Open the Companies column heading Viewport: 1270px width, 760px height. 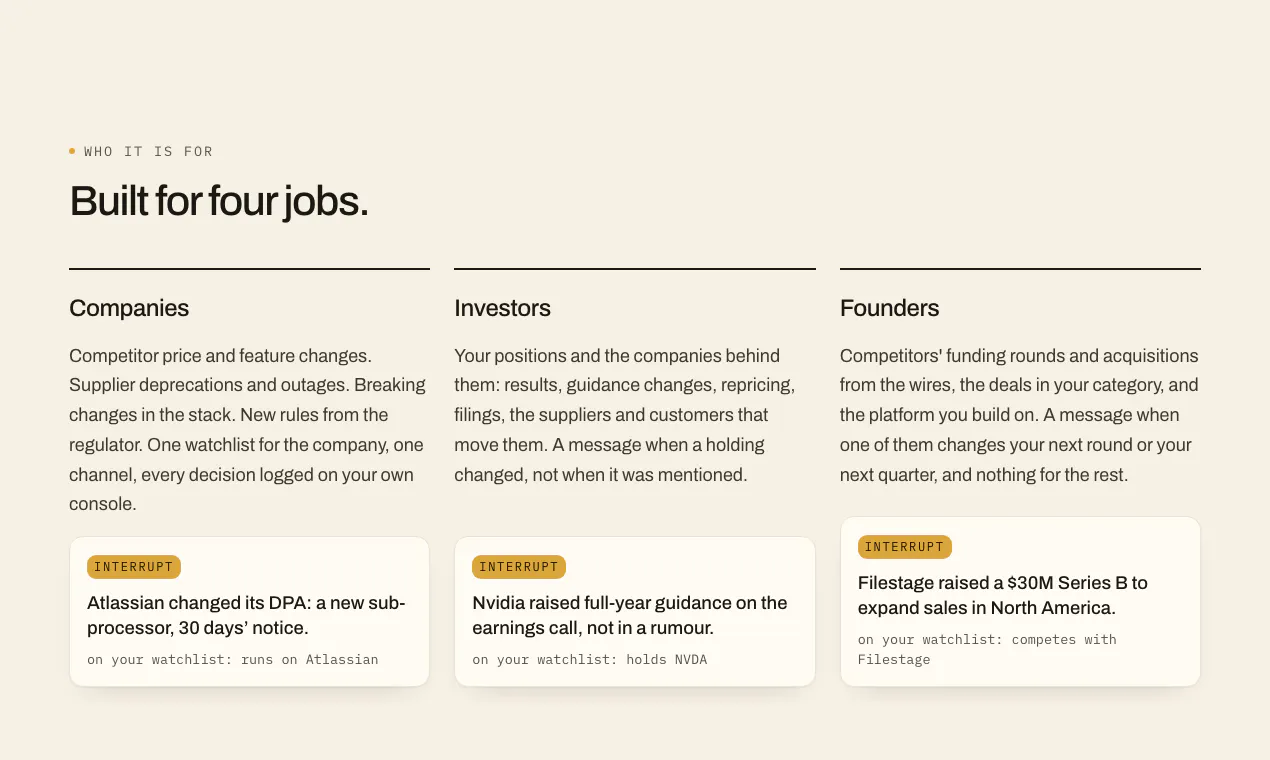[x=129, y=308]
